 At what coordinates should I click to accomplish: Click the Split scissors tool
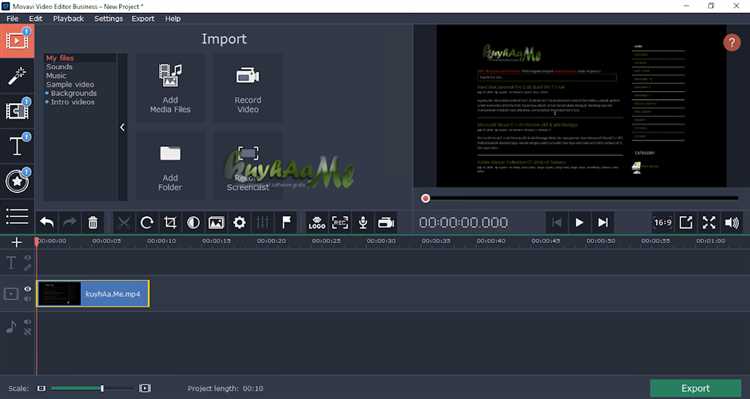pyautogui.click(x=124, y=222)
